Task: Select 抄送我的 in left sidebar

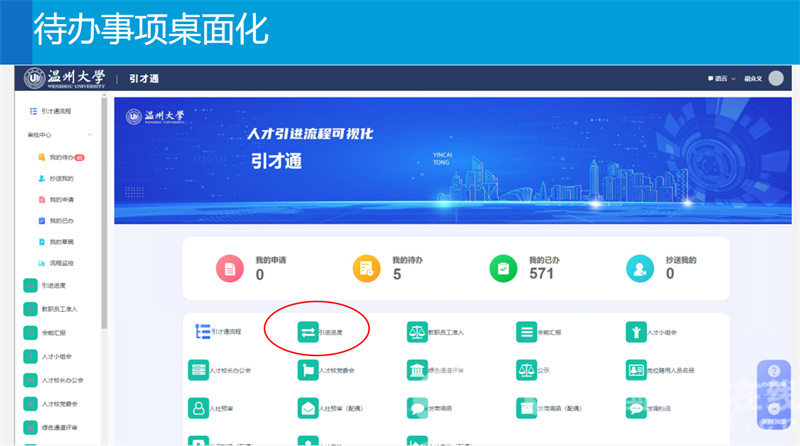Action: point(56,179)
